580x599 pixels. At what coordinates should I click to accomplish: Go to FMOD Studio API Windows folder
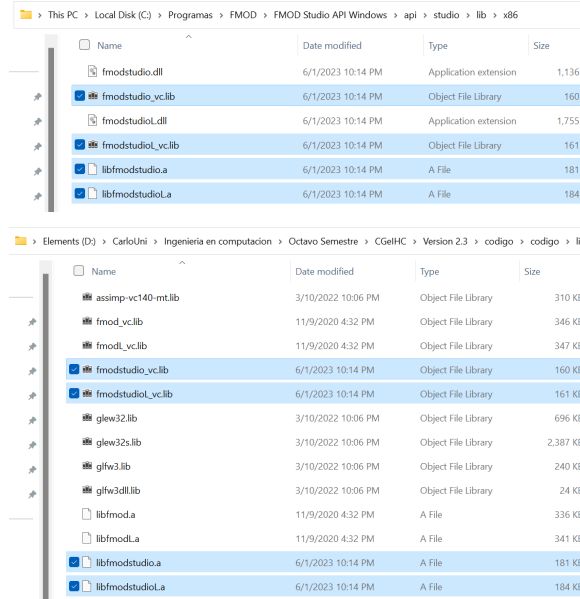coord(330,15)
